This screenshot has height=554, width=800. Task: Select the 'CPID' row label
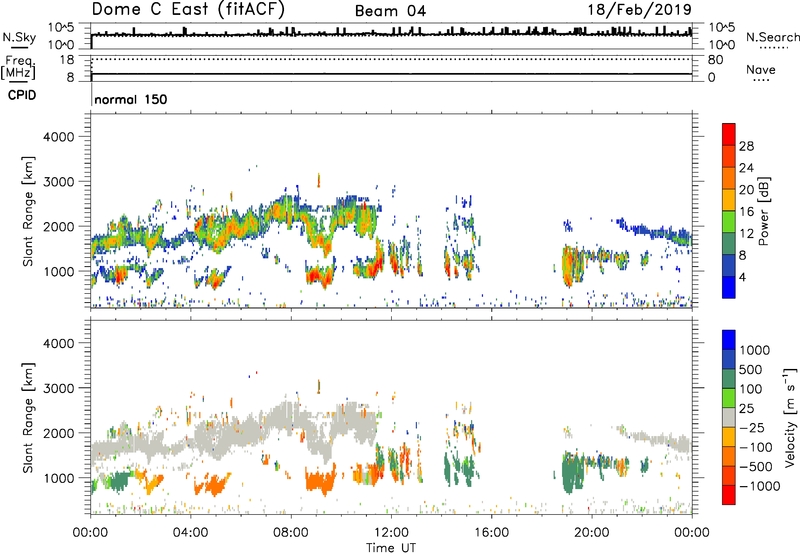pyautogui.click(x=22, y=95)
